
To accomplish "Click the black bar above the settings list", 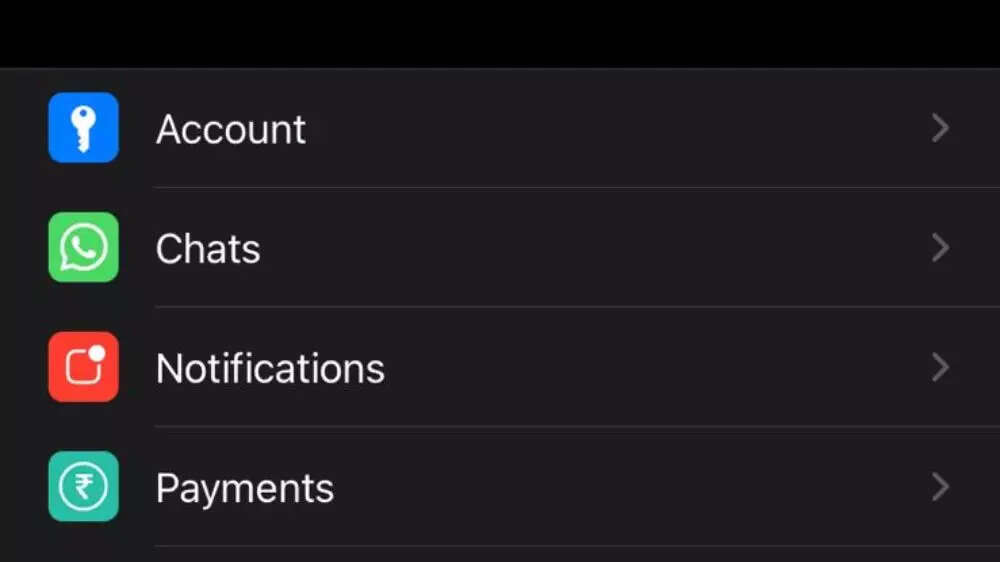I will pyautogui.click(x=500, y=32).
